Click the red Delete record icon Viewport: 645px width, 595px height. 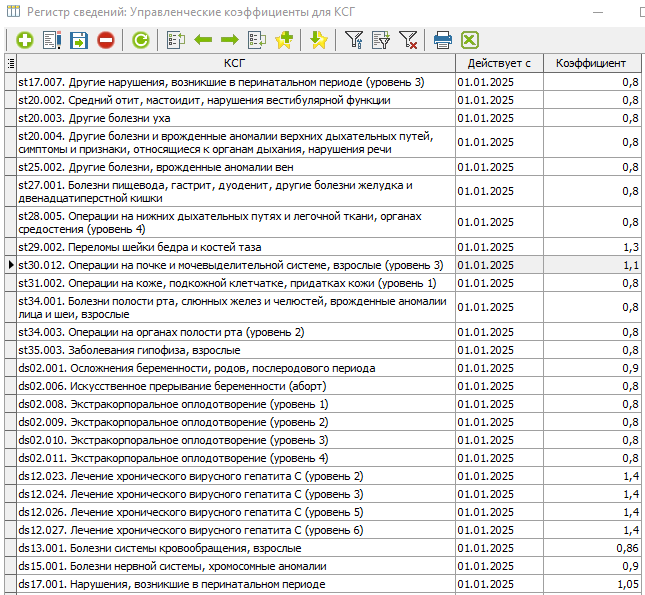[106, 40]
